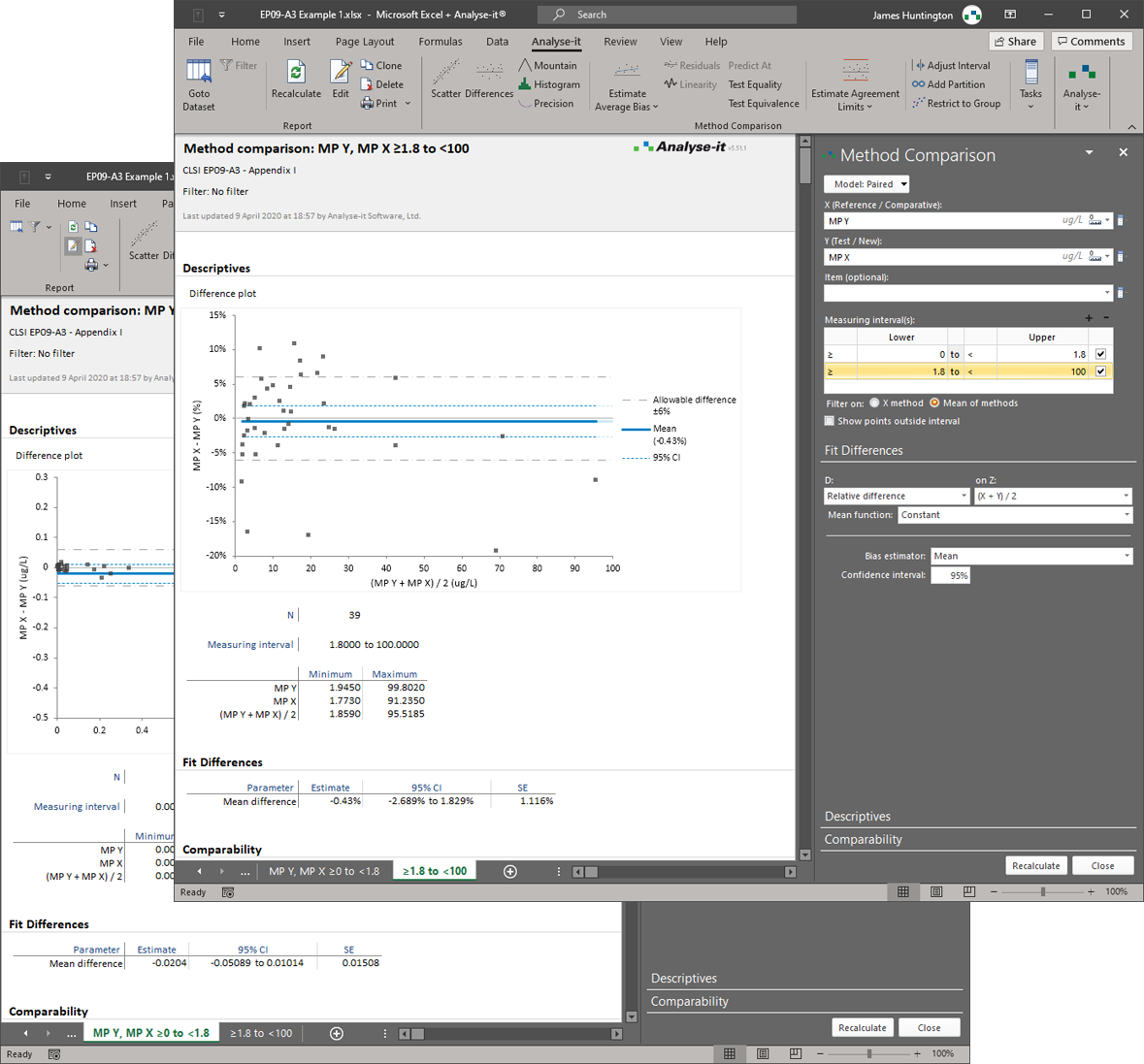Select the Differences plot tool

489,74
